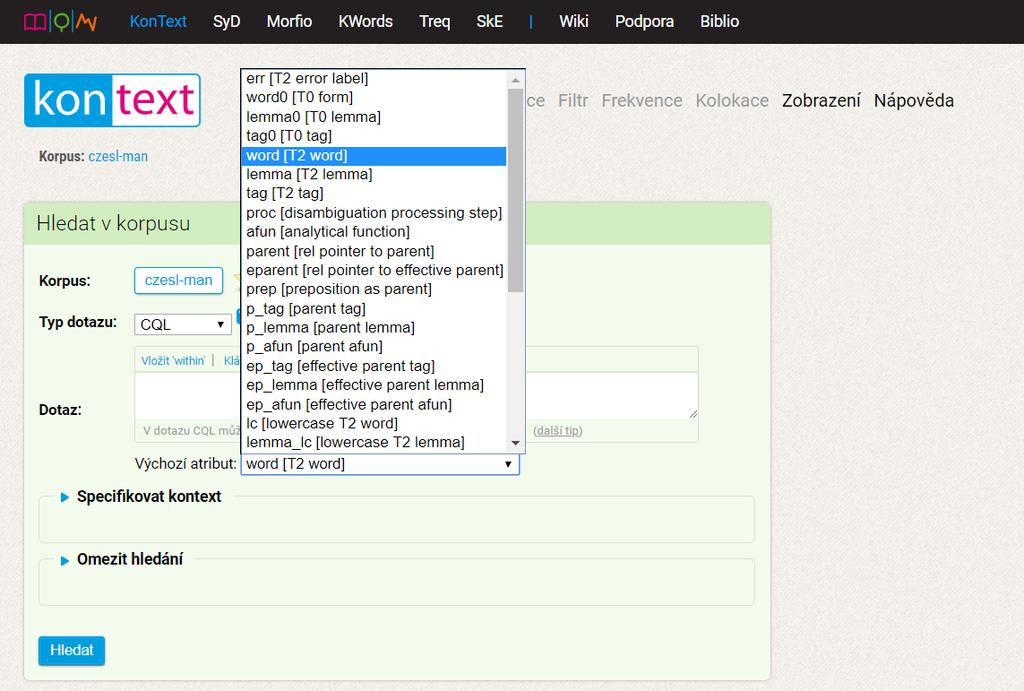This screenshot has height=691, width=1024.
Task: Click the czesl-man corpus selector button
Action: 178,280
